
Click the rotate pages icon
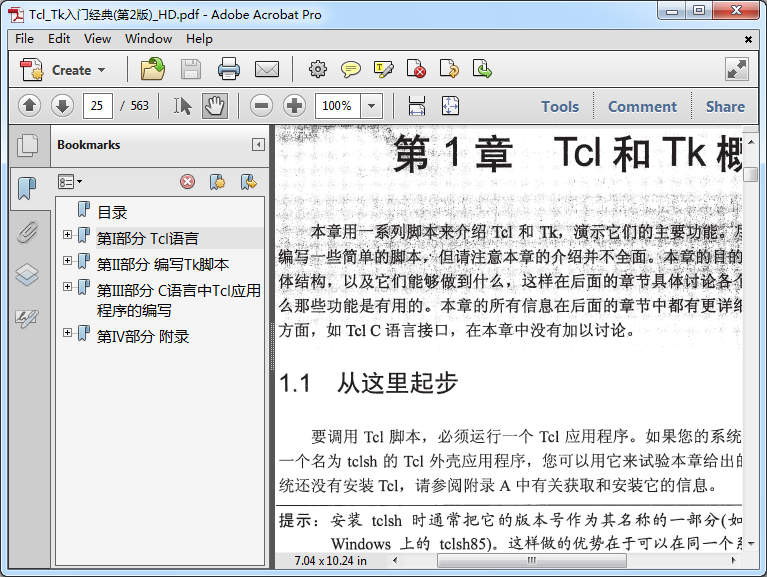tap(449, 69)
